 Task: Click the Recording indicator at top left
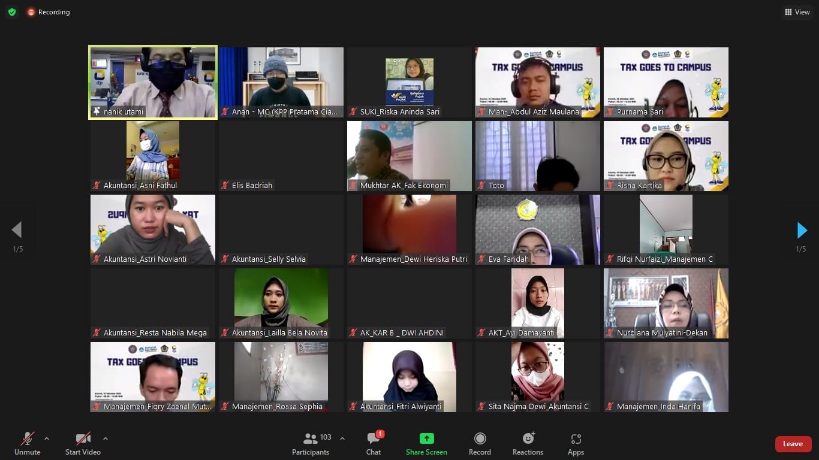pyautogui.click(x=48, y=12)
